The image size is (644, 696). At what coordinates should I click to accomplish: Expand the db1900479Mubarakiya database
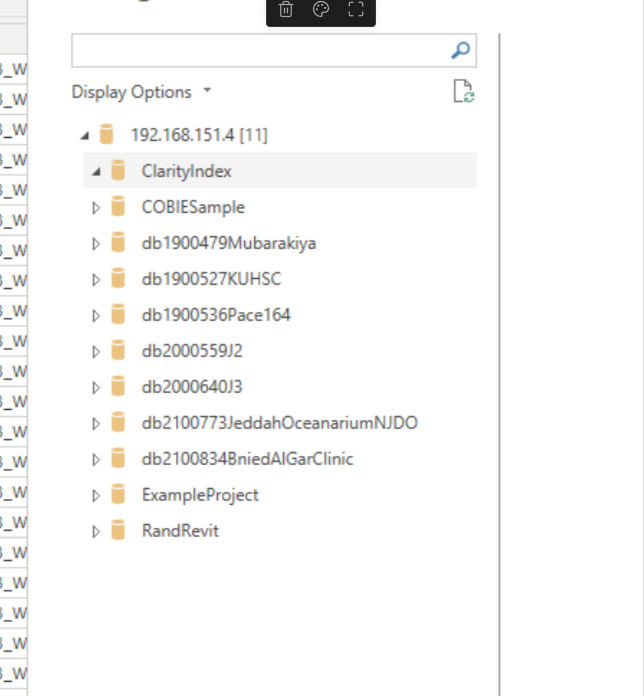coord(97,243)
